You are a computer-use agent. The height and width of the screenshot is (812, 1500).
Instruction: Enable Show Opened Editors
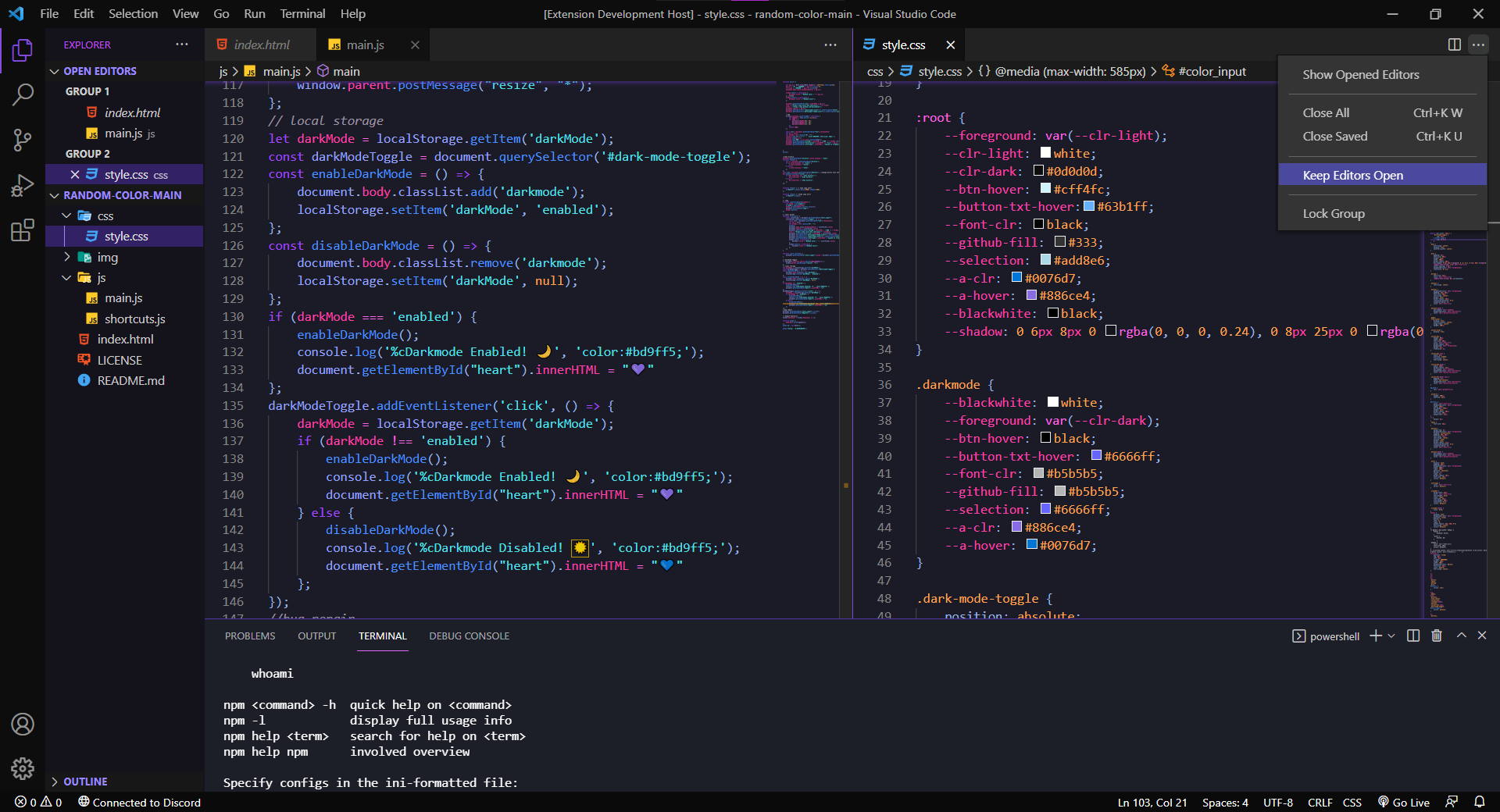pyautogui.click(x=1361, y=74)
